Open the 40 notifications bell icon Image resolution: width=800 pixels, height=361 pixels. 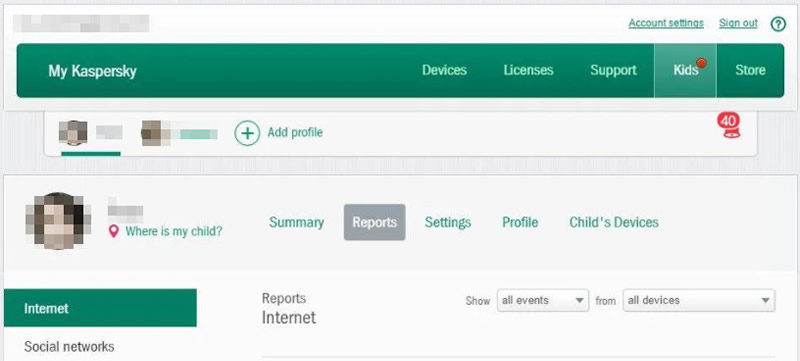point(729,125)
